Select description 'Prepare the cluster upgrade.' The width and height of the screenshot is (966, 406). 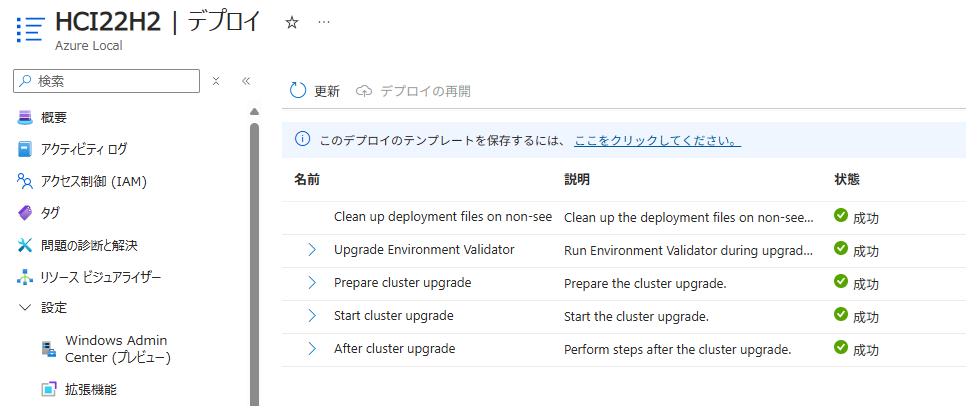point(645,284)
